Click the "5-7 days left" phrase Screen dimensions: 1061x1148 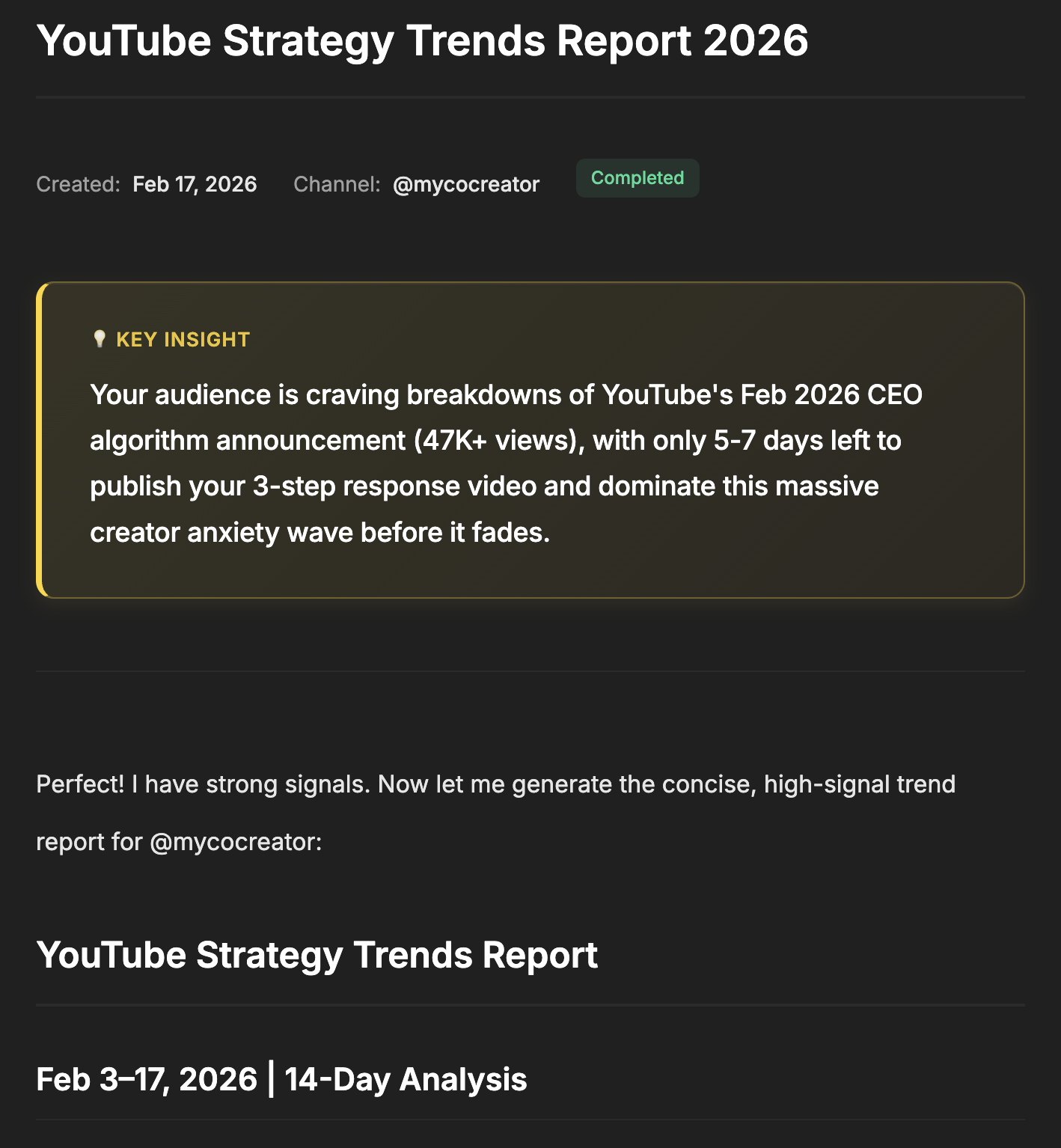tap(807, 441)
